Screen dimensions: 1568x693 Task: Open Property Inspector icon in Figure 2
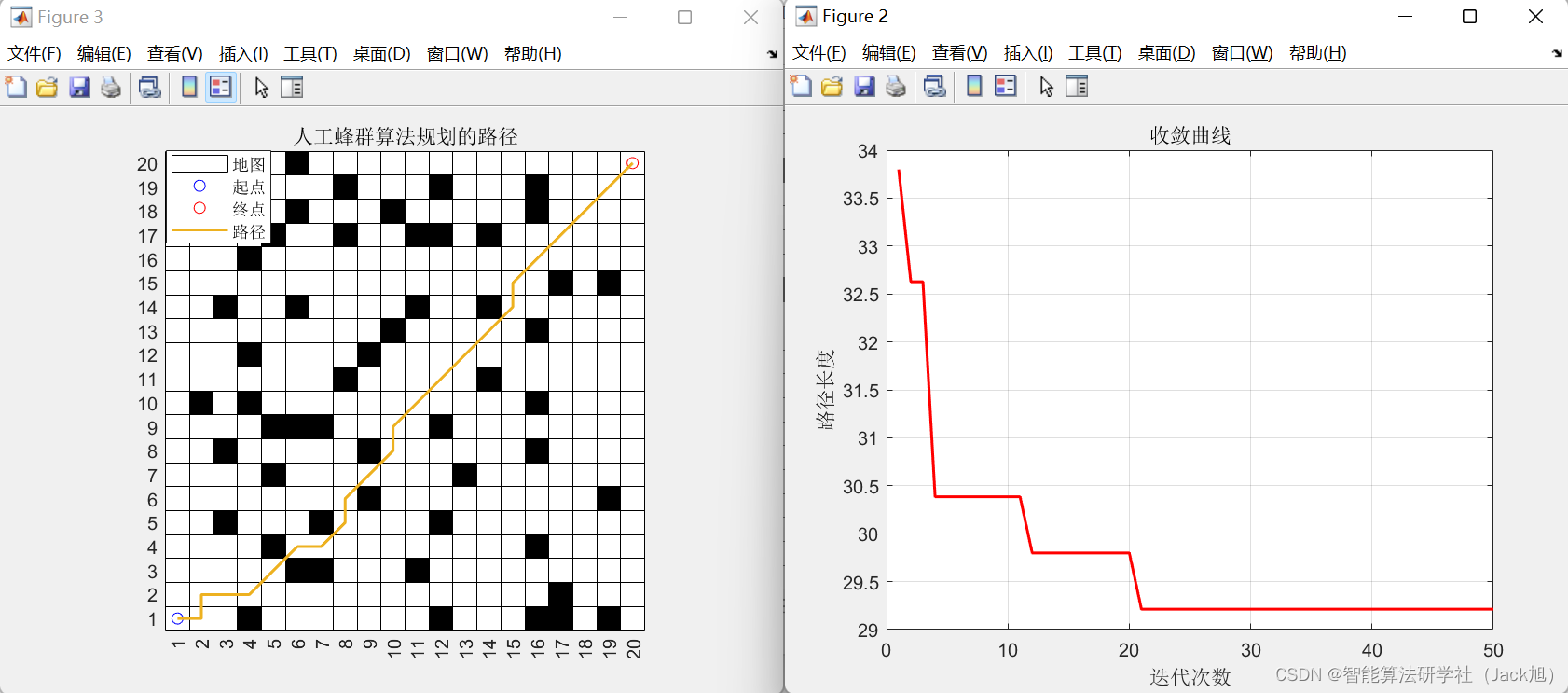coord(1077,86)
